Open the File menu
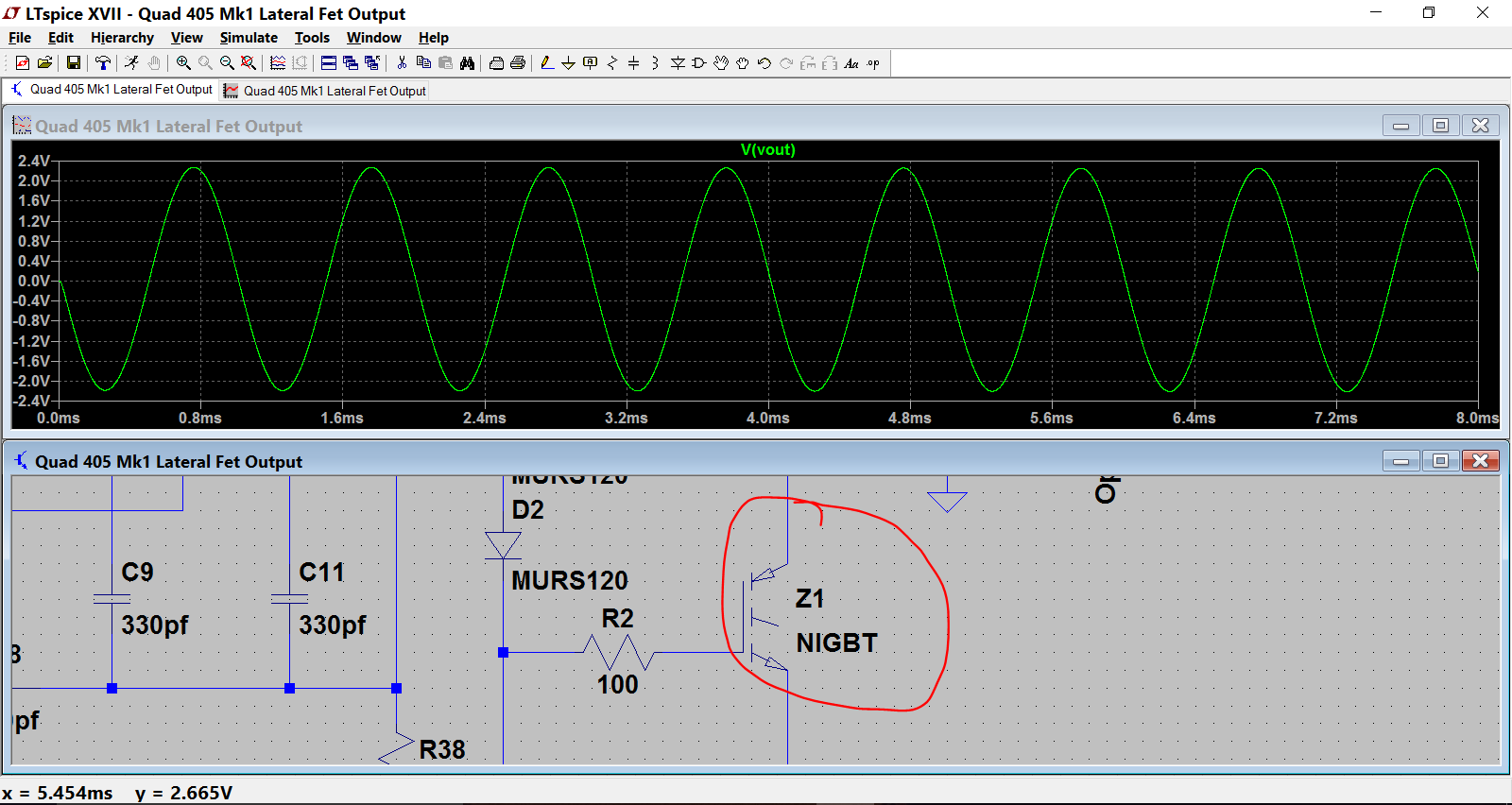 point(20,38)
